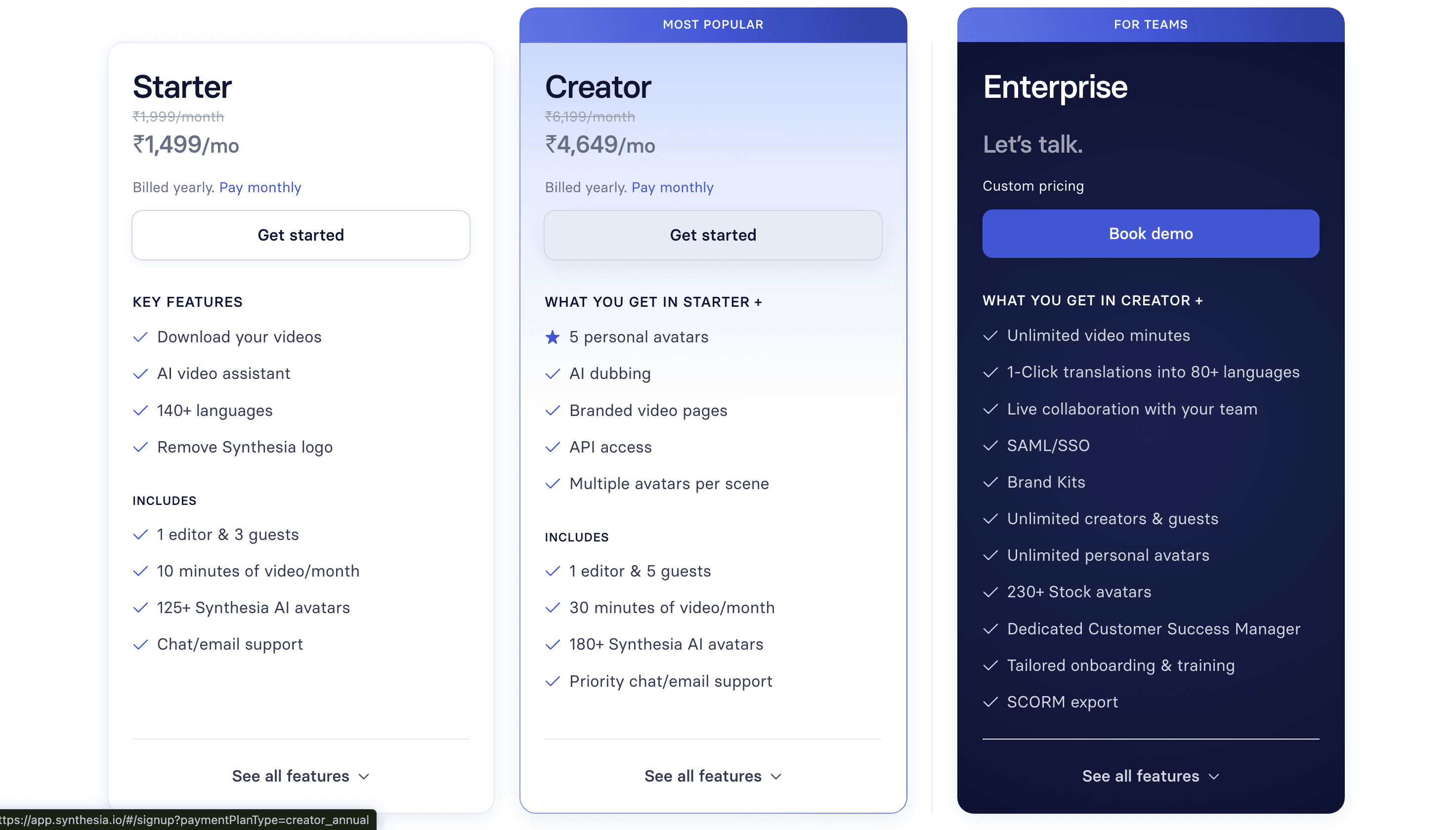Click "30 minutes of video/month" item
This screenshot has width=1456, height=830.
672,608
